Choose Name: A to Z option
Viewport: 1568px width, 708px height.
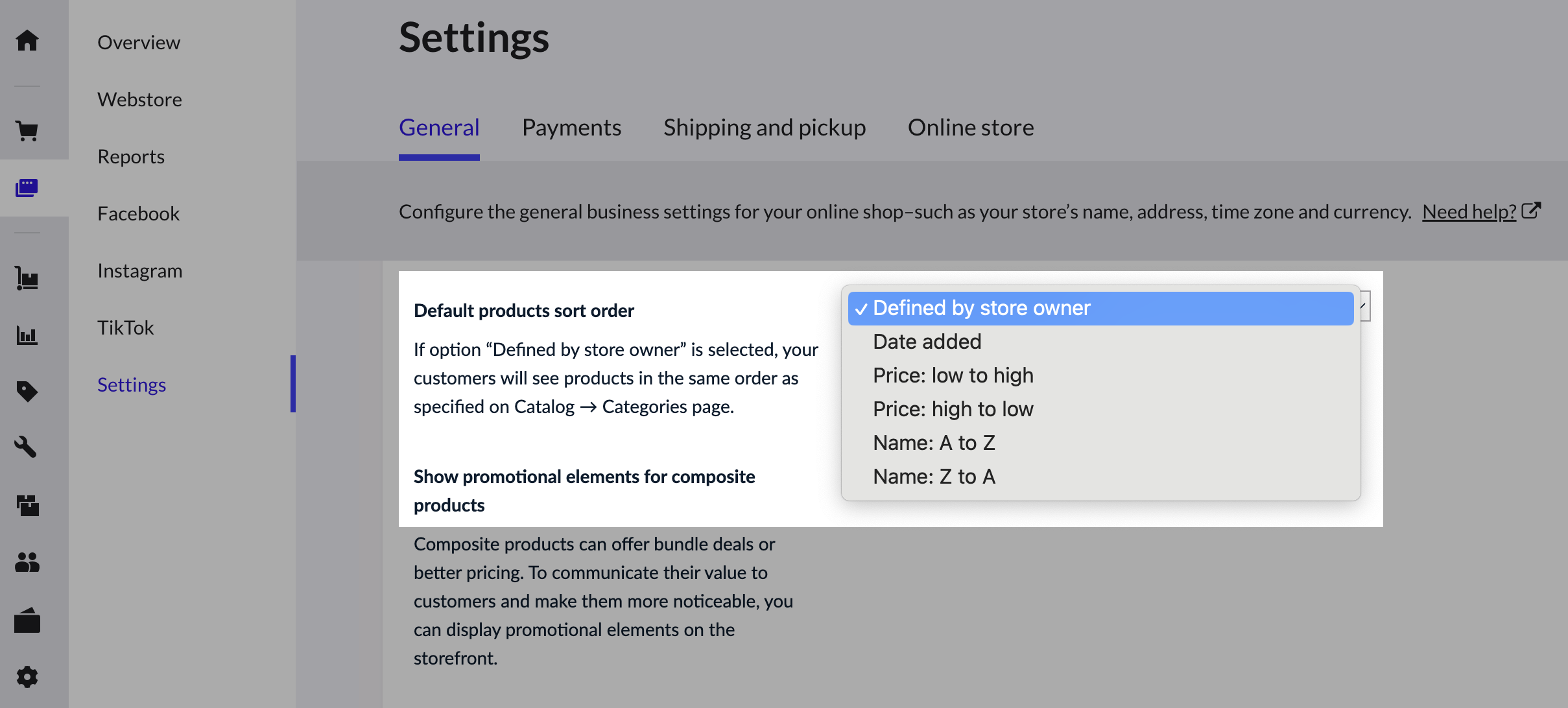[1100, 443]
